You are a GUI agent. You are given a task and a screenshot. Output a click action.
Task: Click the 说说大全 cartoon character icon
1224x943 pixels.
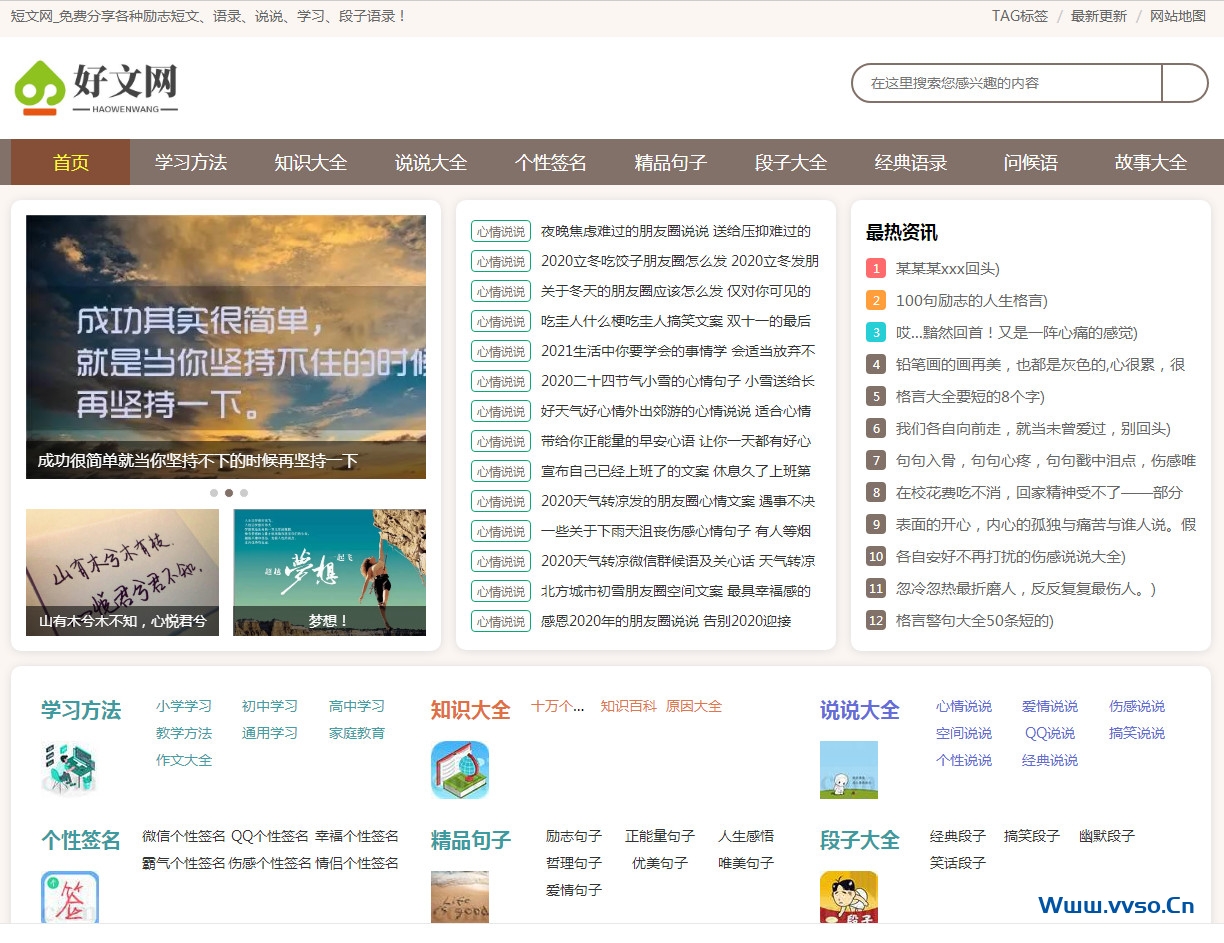(x=849, y=770)
